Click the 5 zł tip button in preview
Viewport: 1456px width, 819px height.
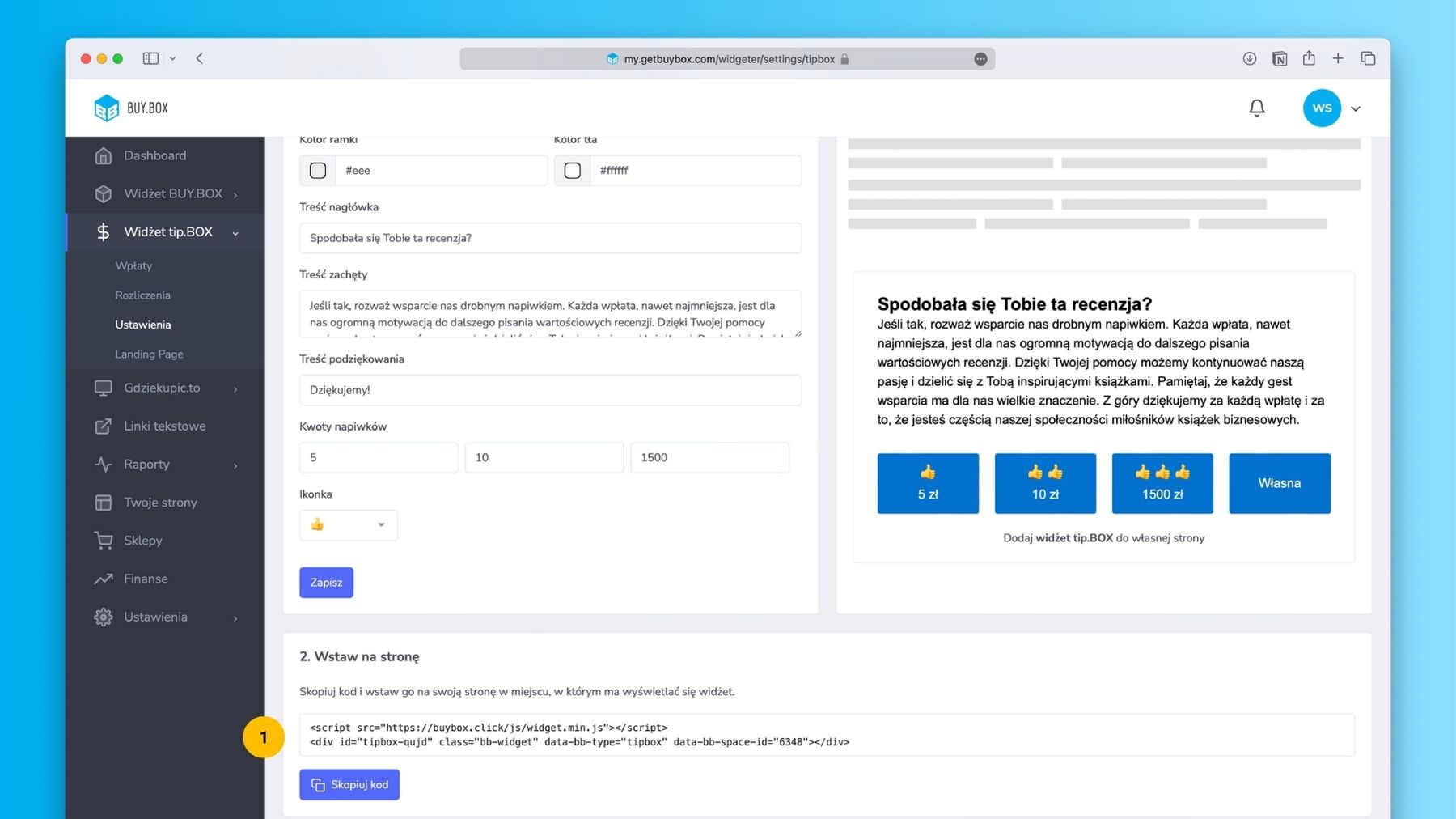coord(928,483)
